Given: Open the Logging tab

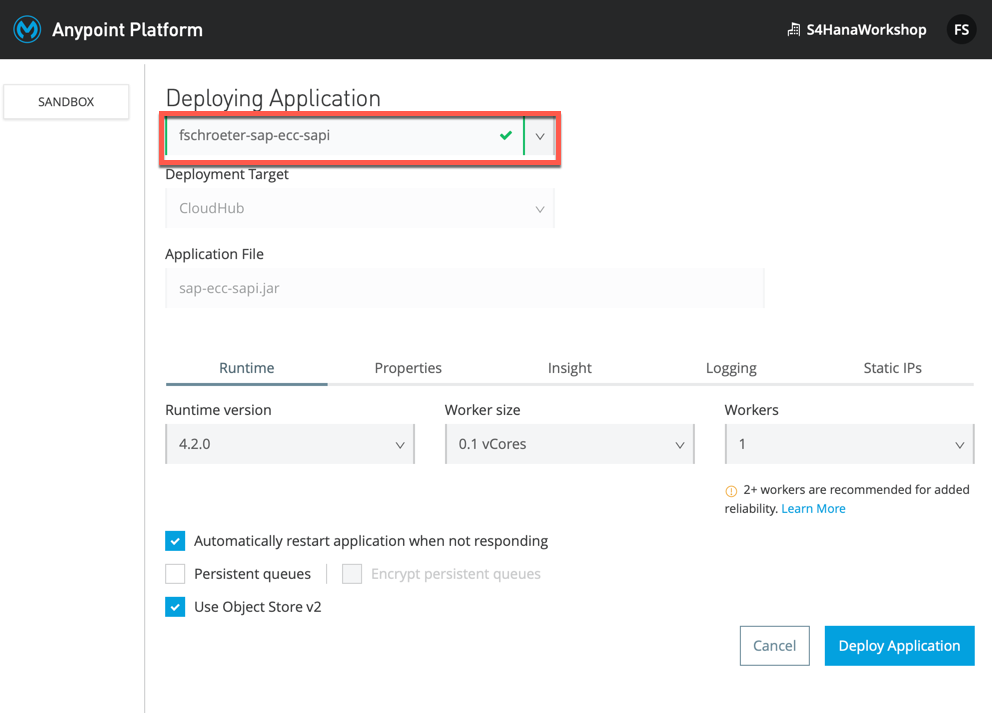Looking at the screenshot, I should click(731, 367).
